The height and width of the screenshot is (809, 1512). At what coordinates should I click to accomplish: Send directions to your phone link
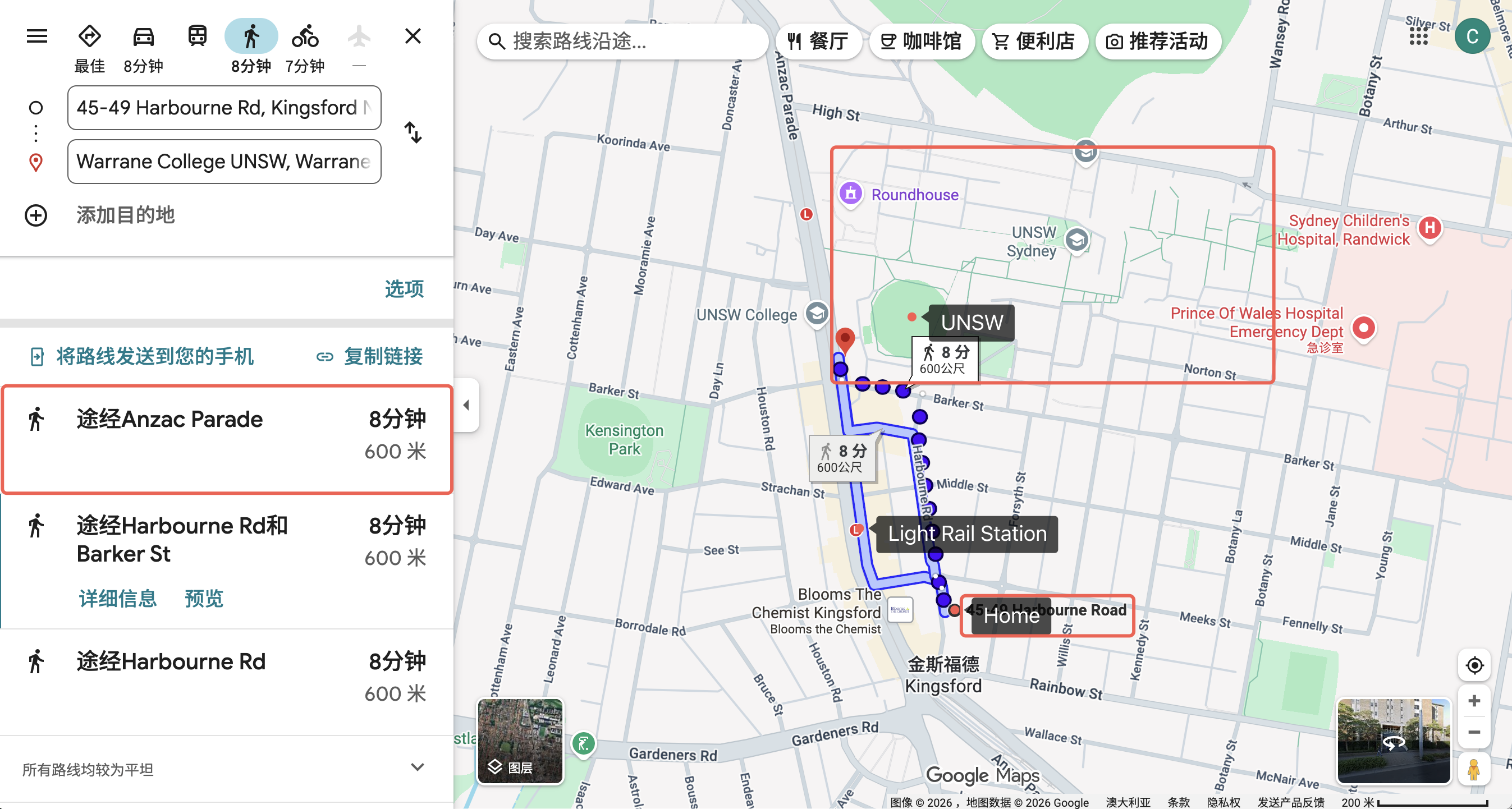pyautogui.click(x=142, y=356)
